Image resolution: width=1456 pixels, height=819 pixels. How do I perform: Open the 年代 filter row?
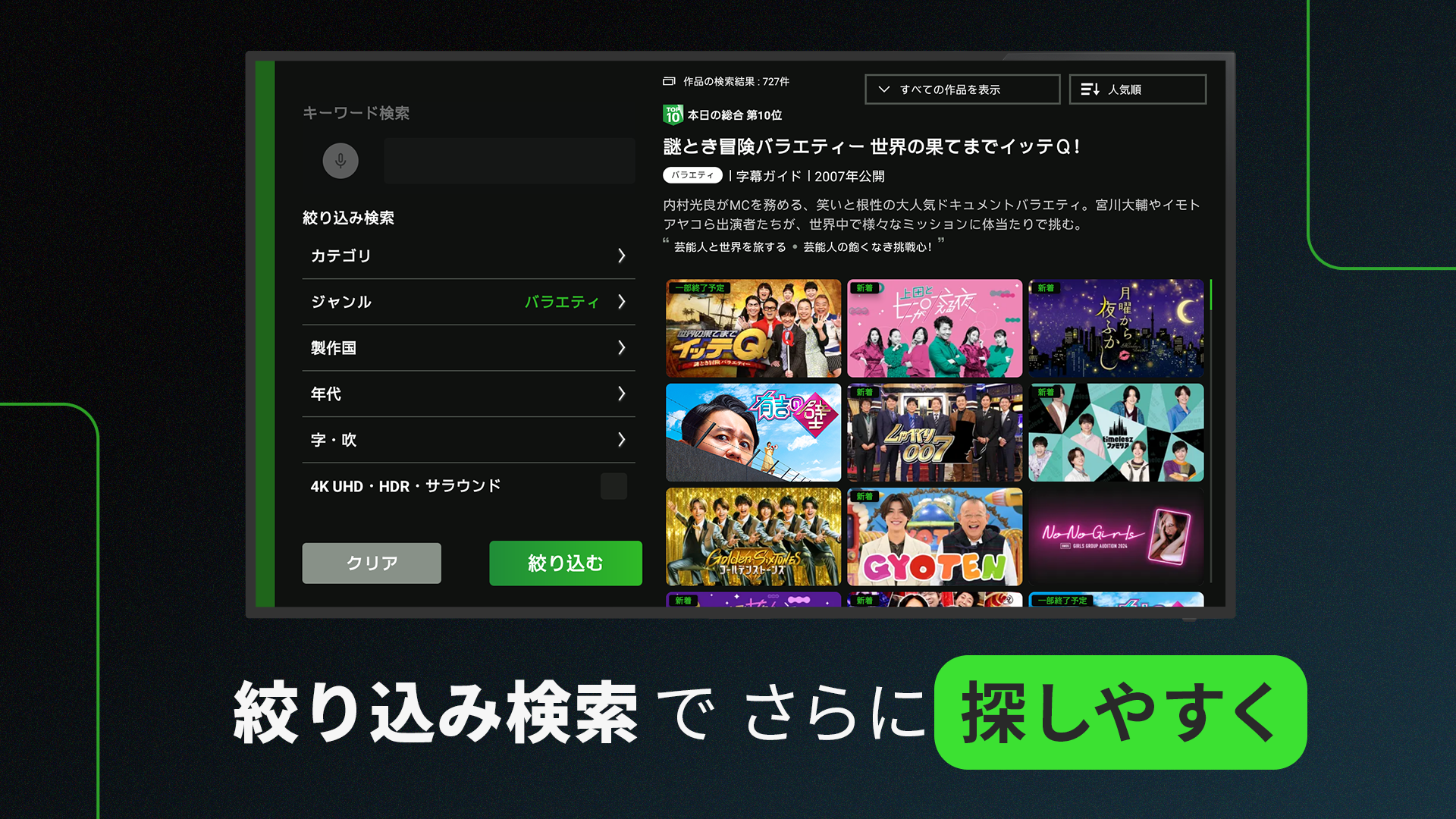tap(469, 394)
